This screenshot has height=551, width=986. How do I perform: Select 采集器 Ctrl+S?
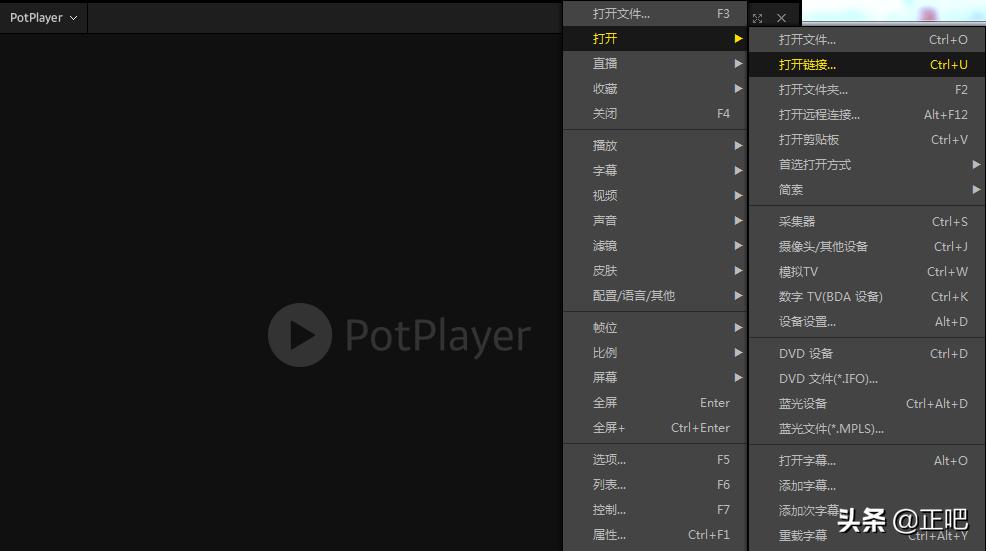pos(867,221)
